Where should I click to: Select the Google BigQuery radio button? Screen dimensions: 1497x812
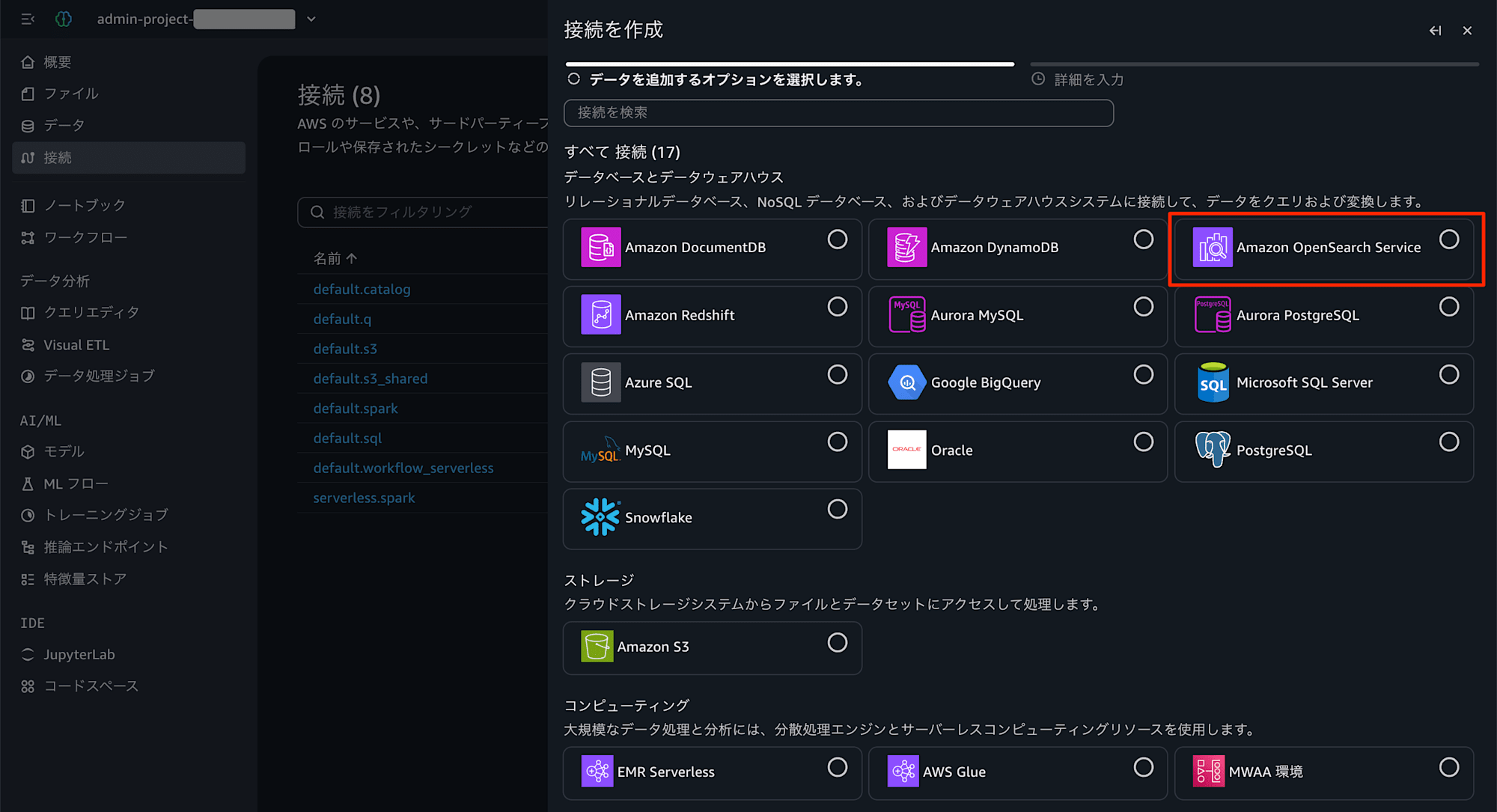click(1144, 374)
